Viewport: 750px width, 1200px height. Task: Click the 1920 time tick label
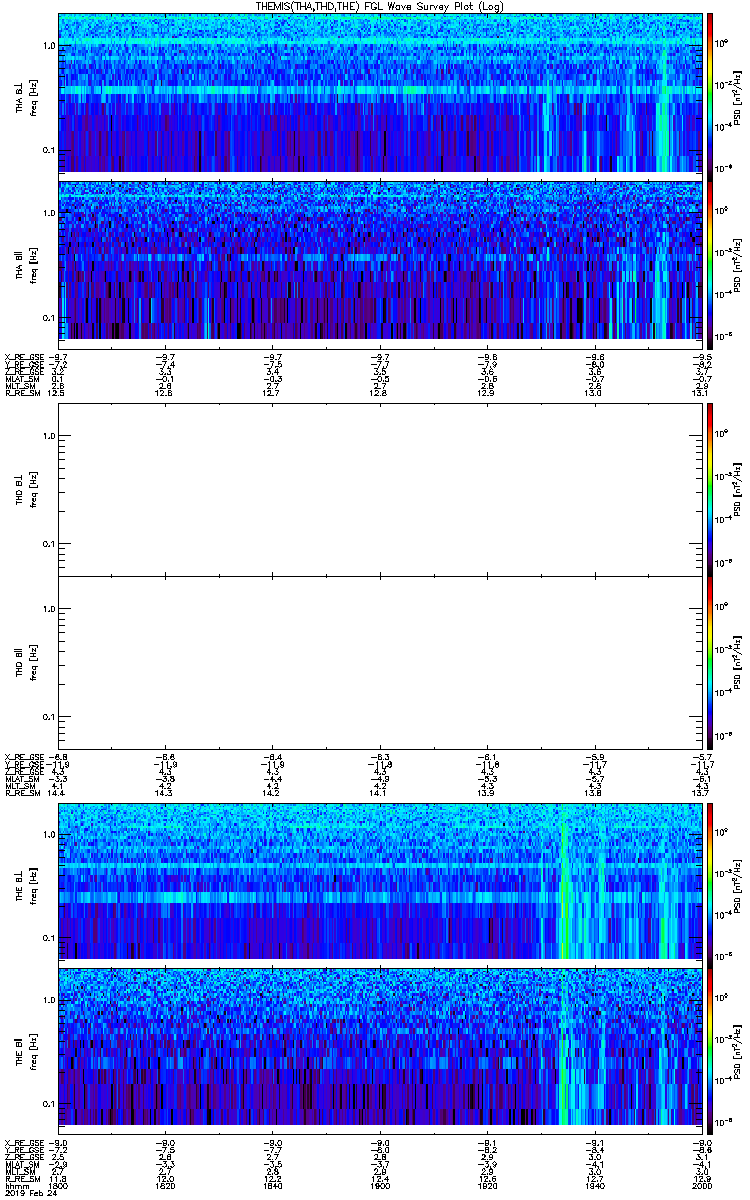(487, 1185)
